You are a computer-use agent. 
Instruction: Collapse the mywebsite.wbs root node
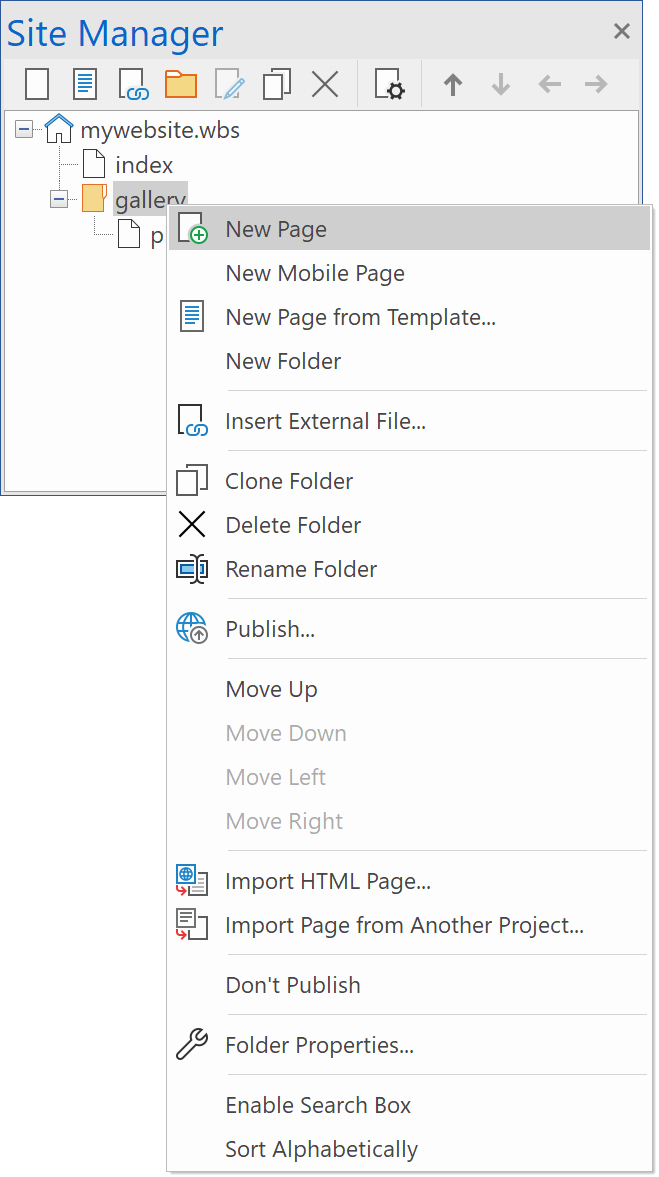point(24,130)
